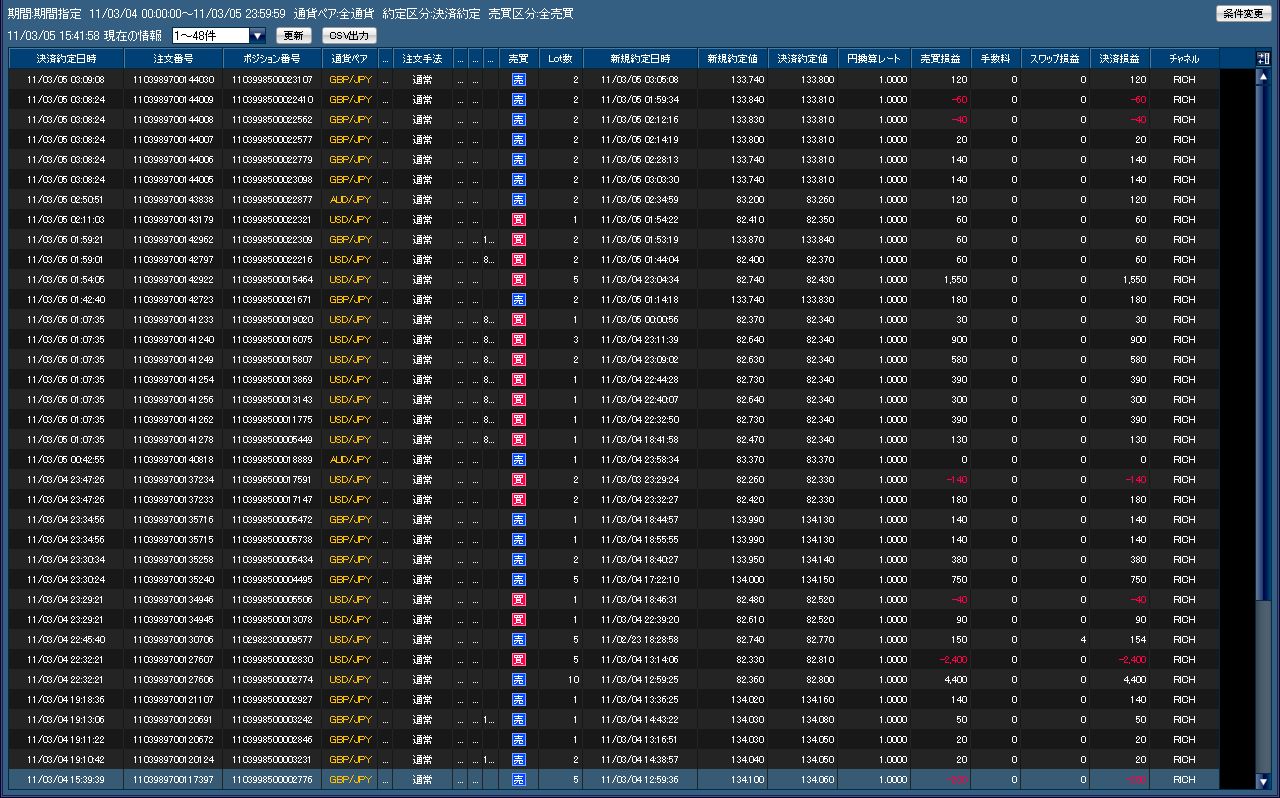Select the 売 badge for order 1103989700144005

click(518, 179)
